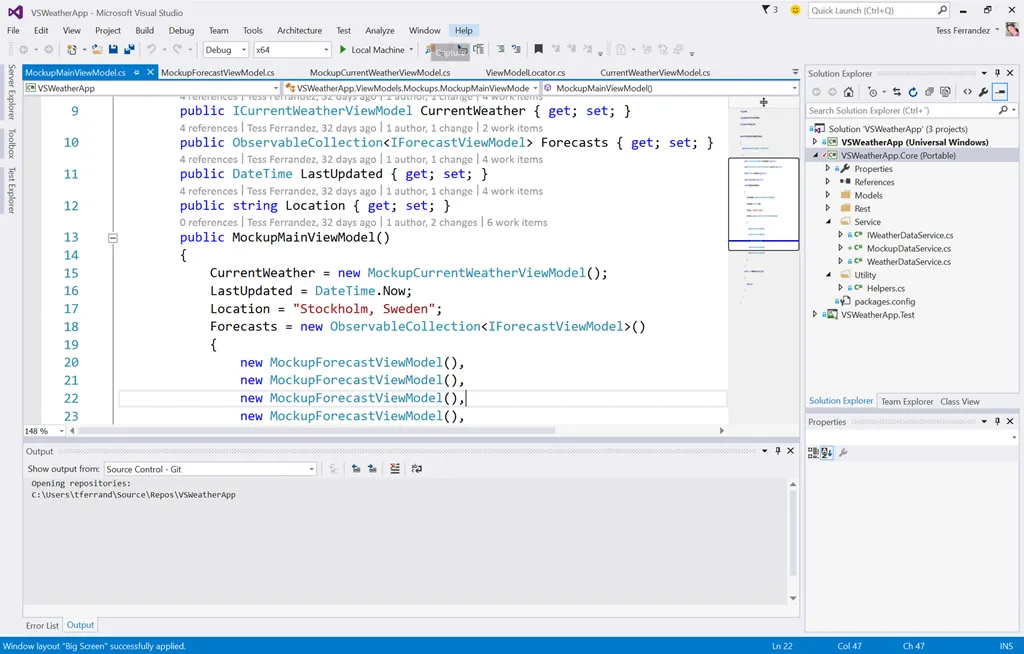Toggle auto-hide pin on Solution Explorer
This screenshot has height=654, width=1024.
(997, 73)
